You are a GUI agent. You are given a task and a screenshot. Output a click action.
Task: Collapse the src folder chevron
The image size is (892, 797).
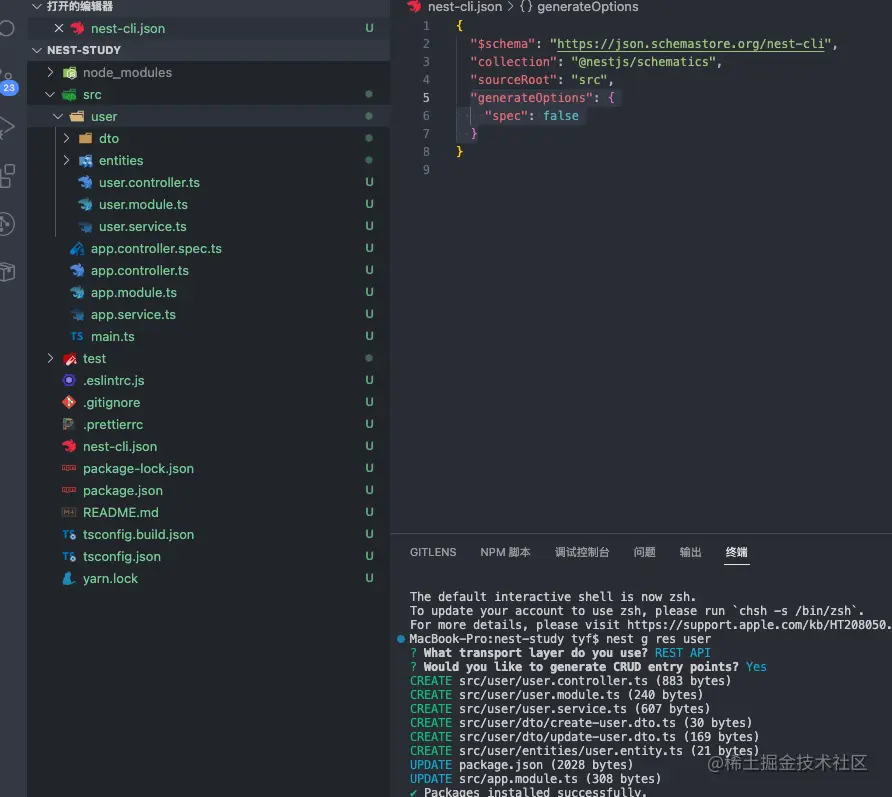point(50,94)
